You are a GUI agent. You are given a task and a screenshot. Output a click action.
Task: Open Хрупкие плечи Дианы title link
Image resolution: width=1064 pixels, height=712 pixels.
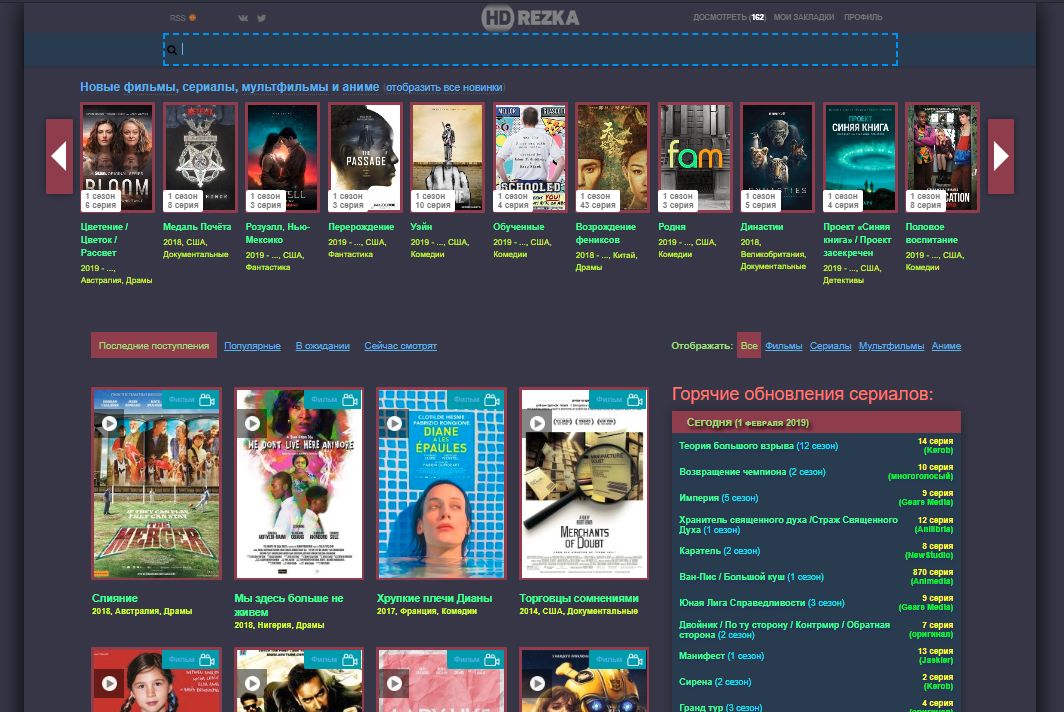coord(434,598)
